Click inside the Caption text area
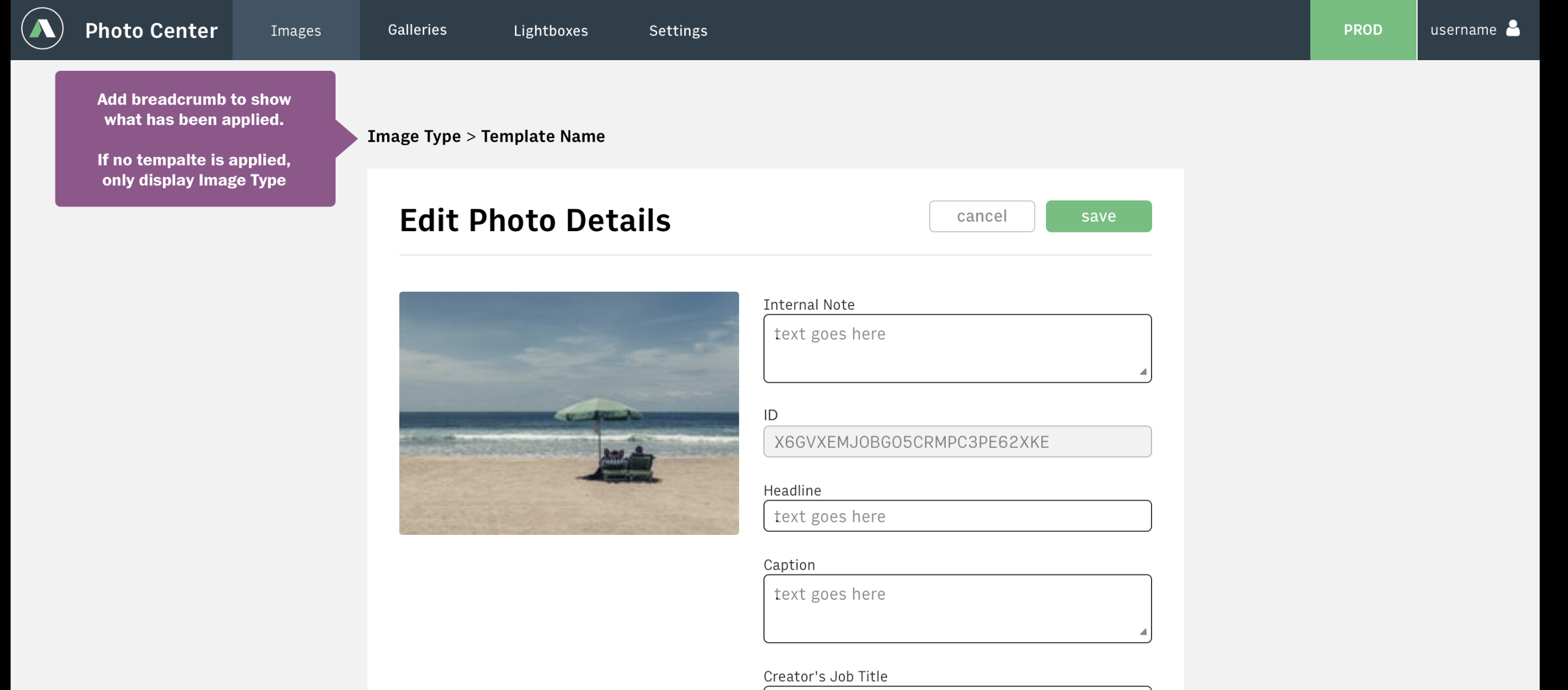1568x690 pixels. tap(957, 609)
